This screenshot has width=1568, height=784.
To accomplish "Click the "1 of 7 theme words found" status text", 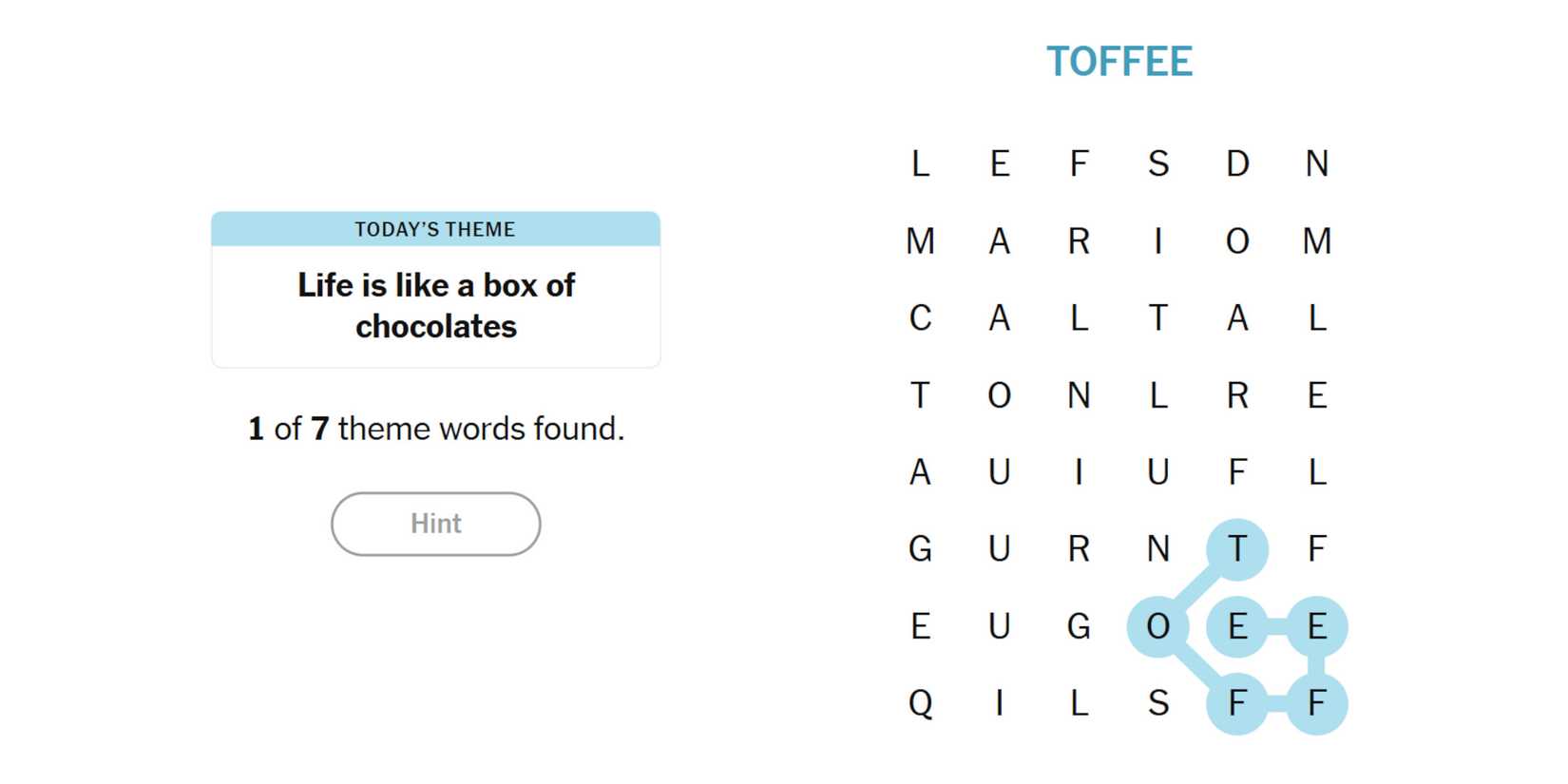I will [x=435, y=429].
